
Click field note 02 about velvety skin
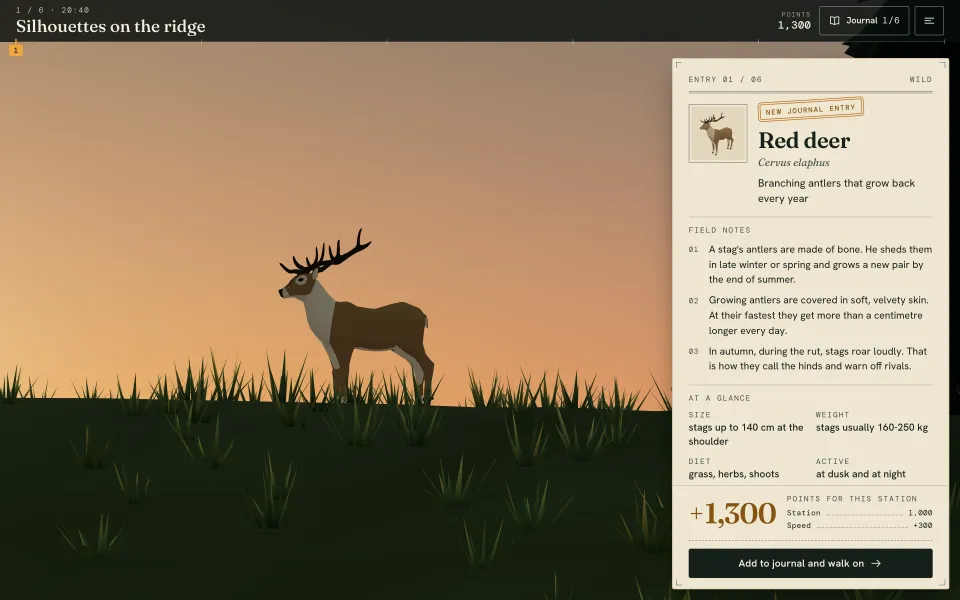click(810, 315)
